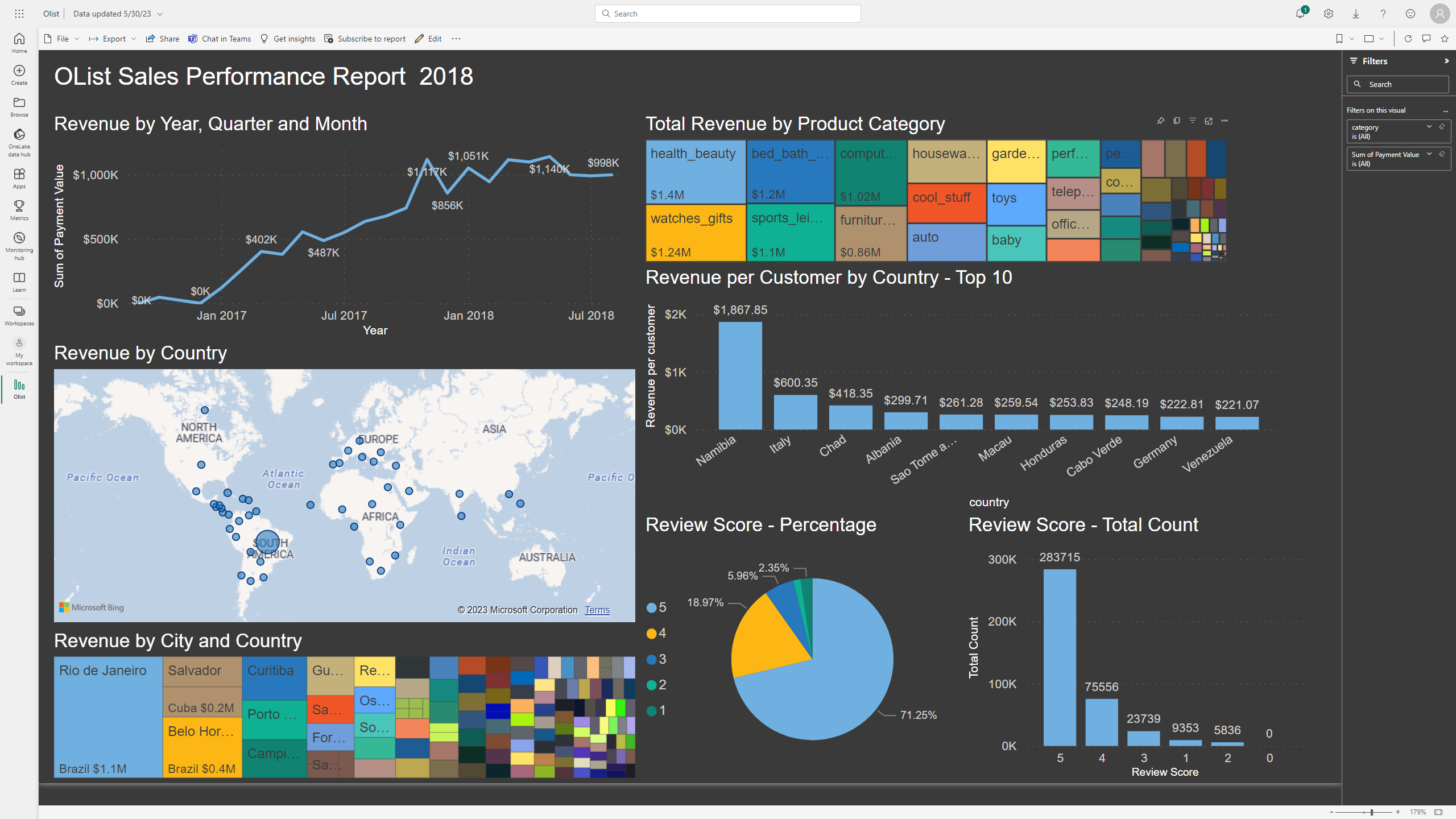Click the zoom slider handle

click(x=1372, y=812)
